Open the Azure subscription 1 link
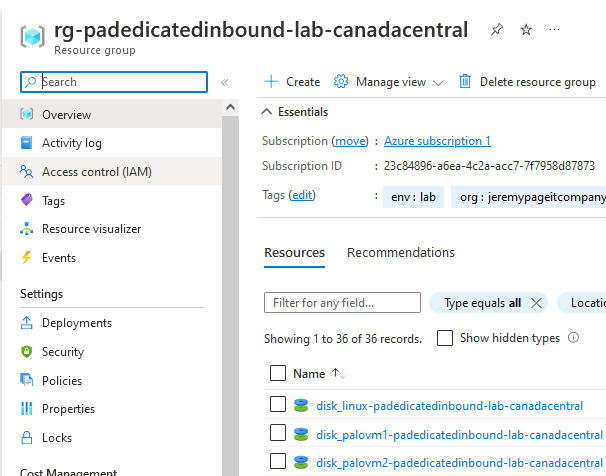The height and width of the screenshot is (476, 606). click(x=437, y=141)
